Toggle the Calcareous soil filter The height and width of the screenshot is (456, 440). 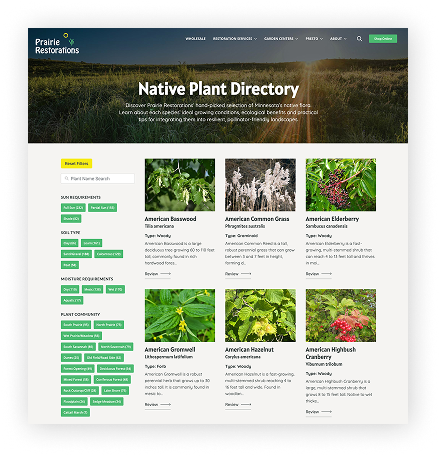(109, 254)
